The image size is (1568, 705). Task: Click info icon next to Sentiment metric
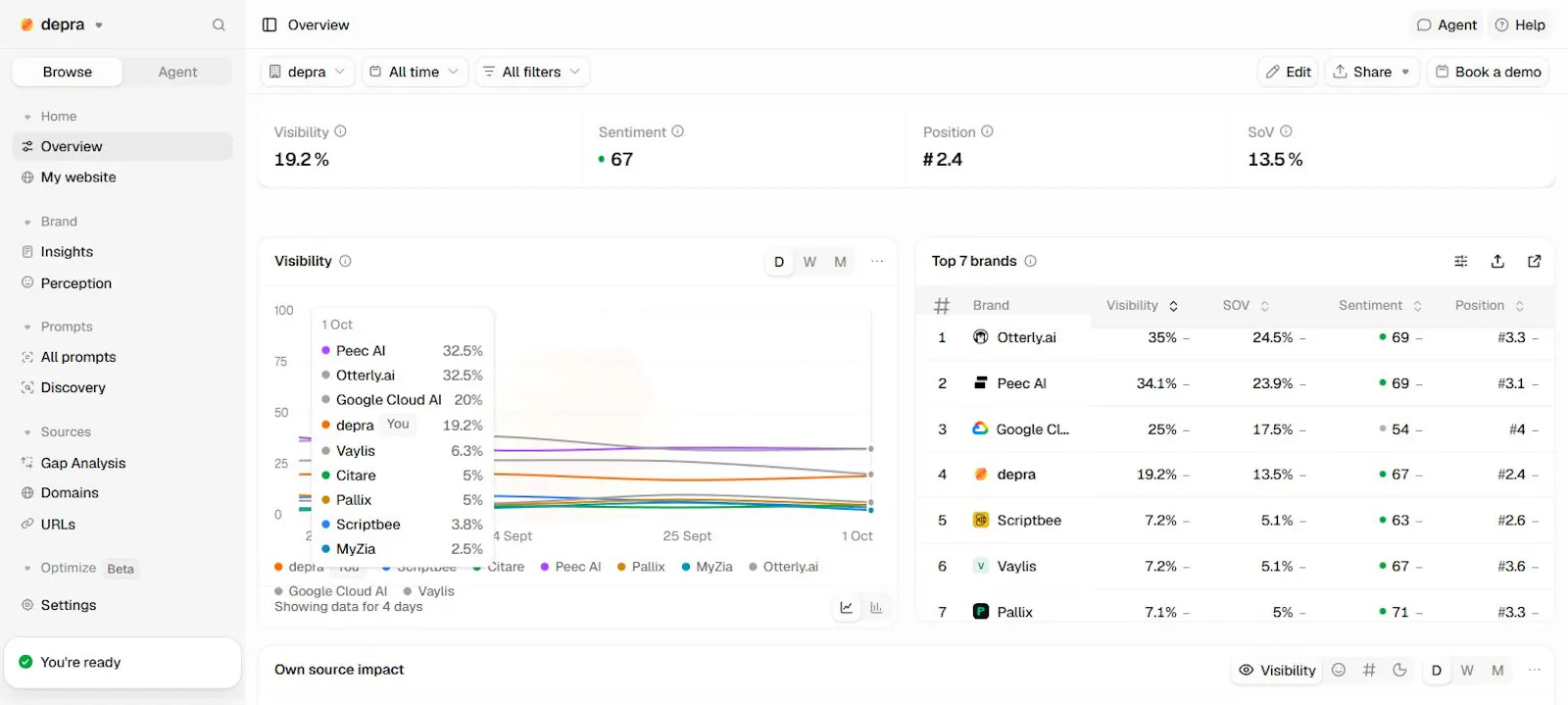coord(677,131)
